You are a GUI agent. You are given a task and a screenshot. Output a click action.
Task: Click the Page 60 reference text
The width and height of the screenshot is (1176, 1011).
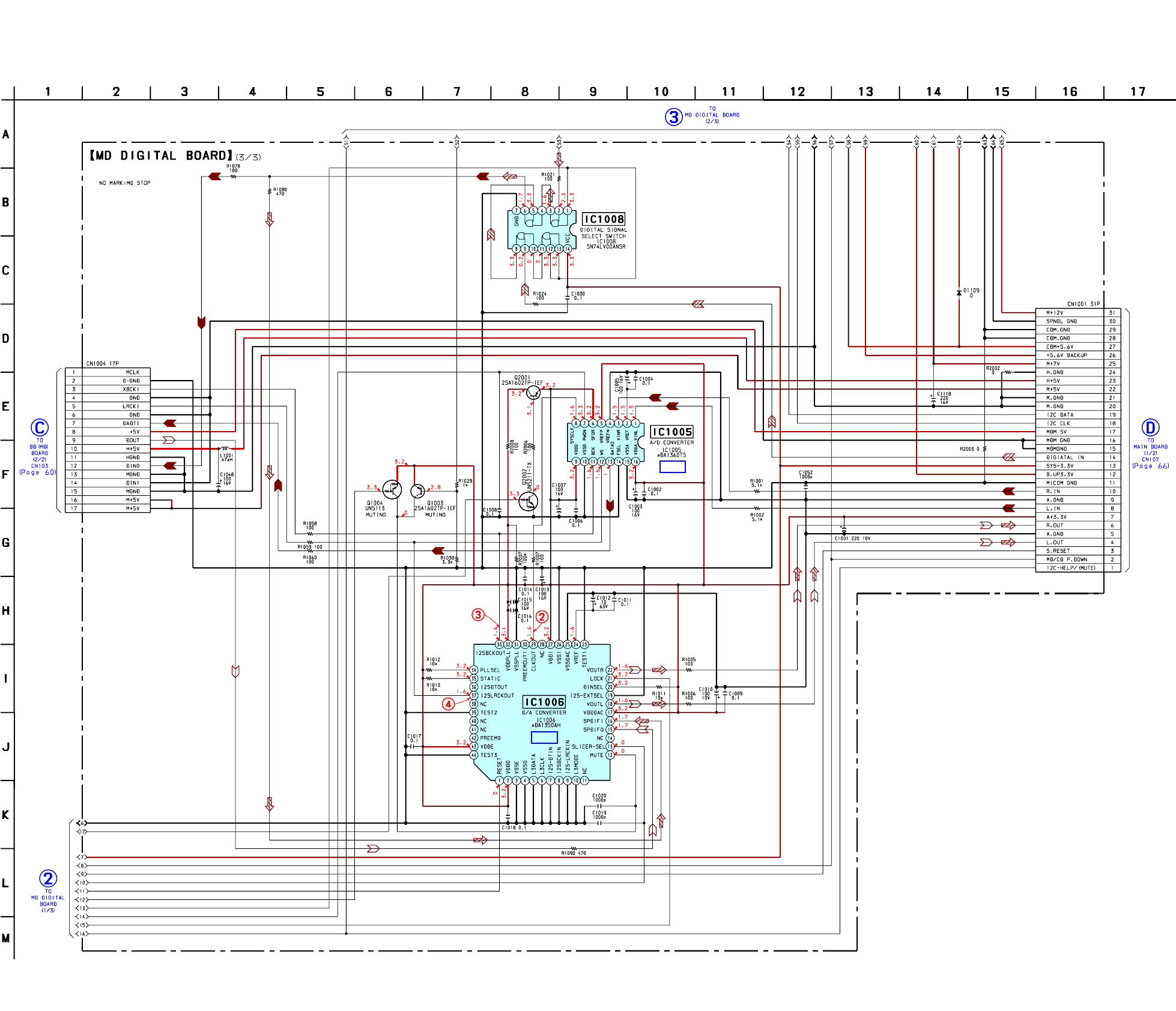point(37,472)
